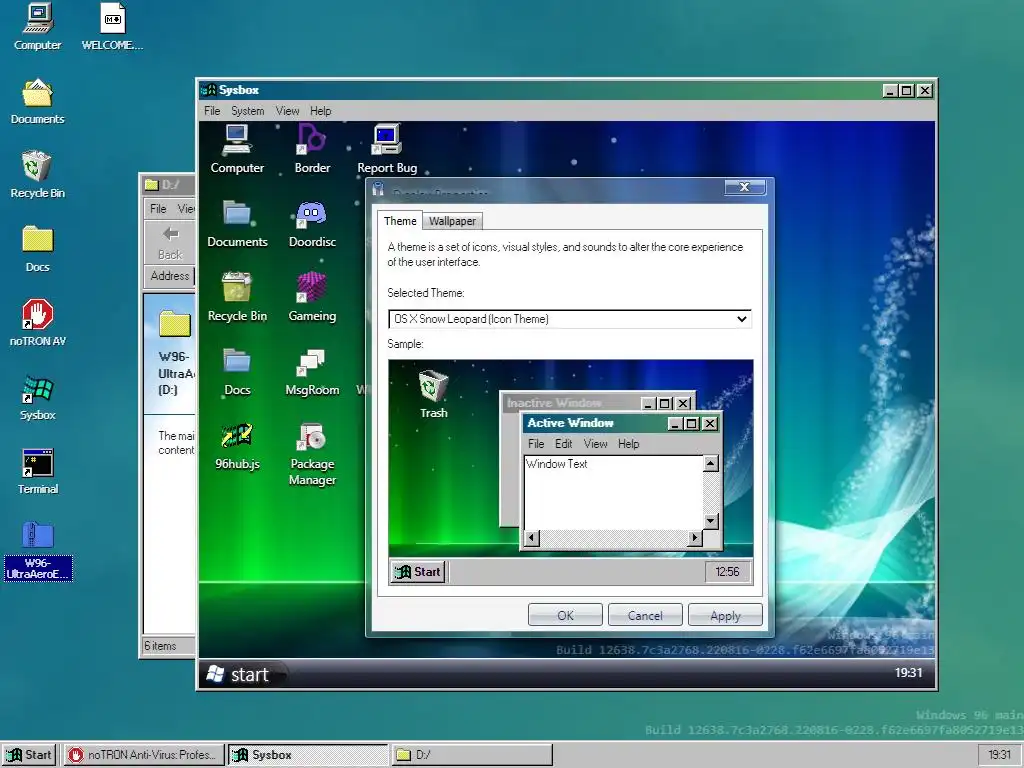Open the Documents folder on the outer desktop
The width and height of the screenshot is (1024, 768).
[x=37, y=101]
